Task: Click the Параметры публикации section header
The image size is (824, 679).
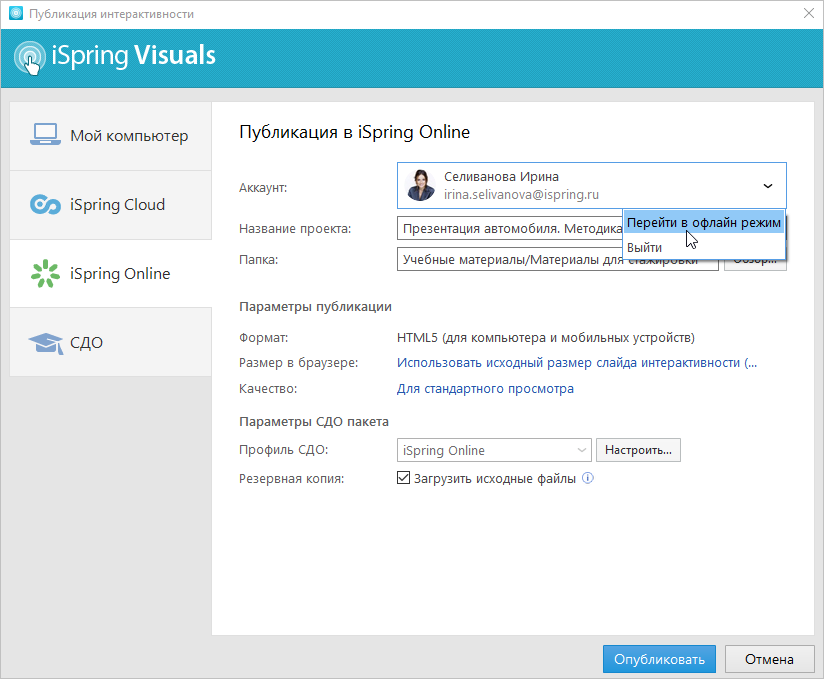Action: click(x=315, y=306)
